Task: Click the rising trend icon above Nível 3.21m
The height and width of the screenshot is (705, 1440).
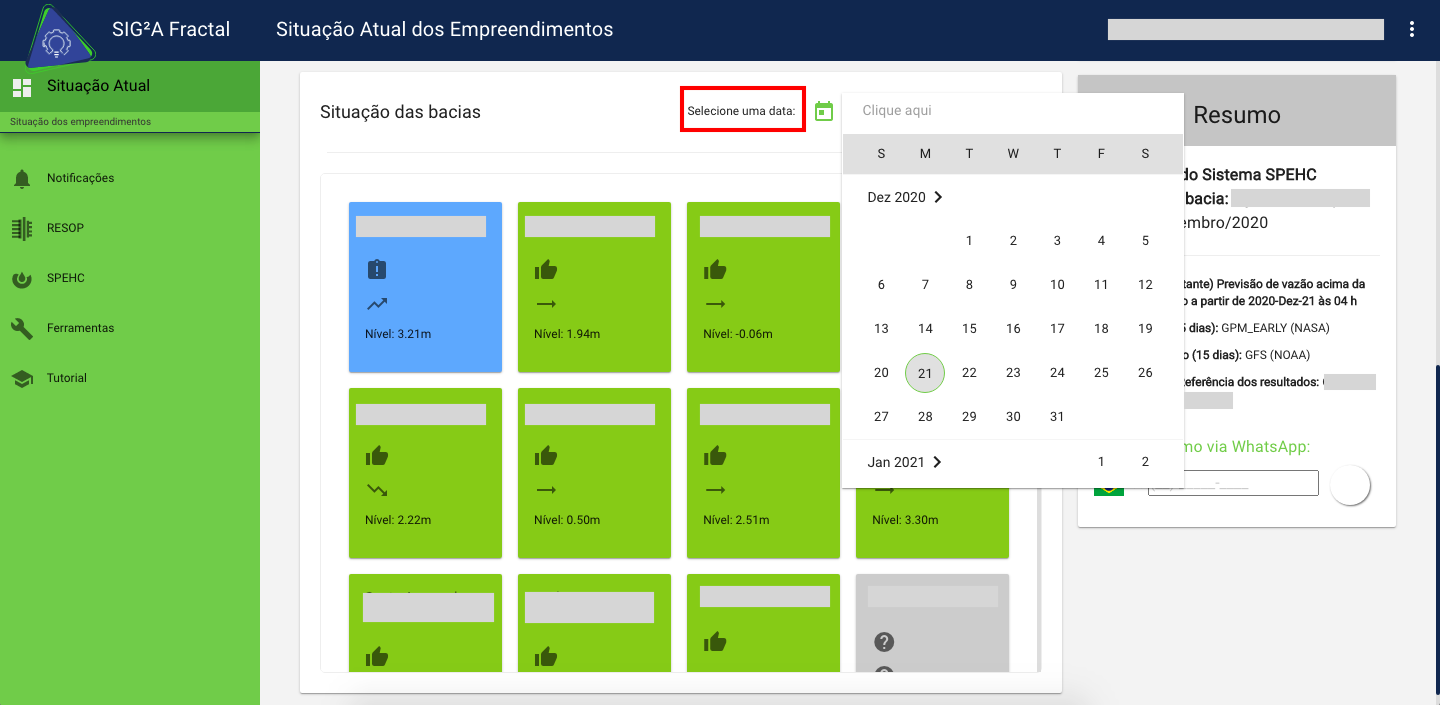Action: click(x=377, y=304)
